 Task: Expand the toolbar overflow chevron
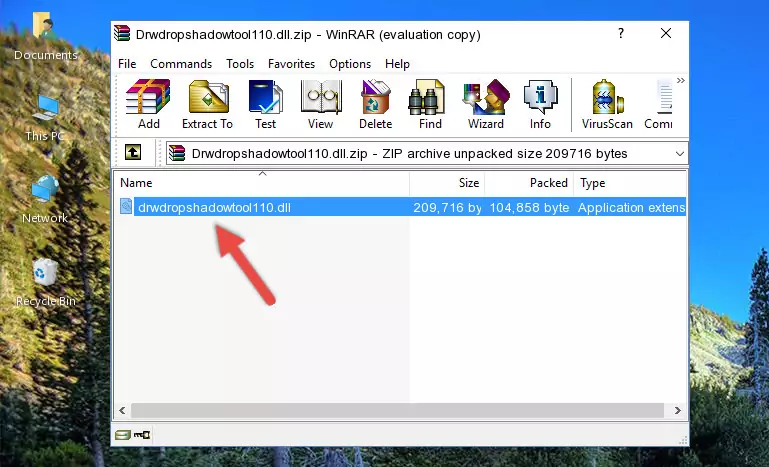pos(680,80)
